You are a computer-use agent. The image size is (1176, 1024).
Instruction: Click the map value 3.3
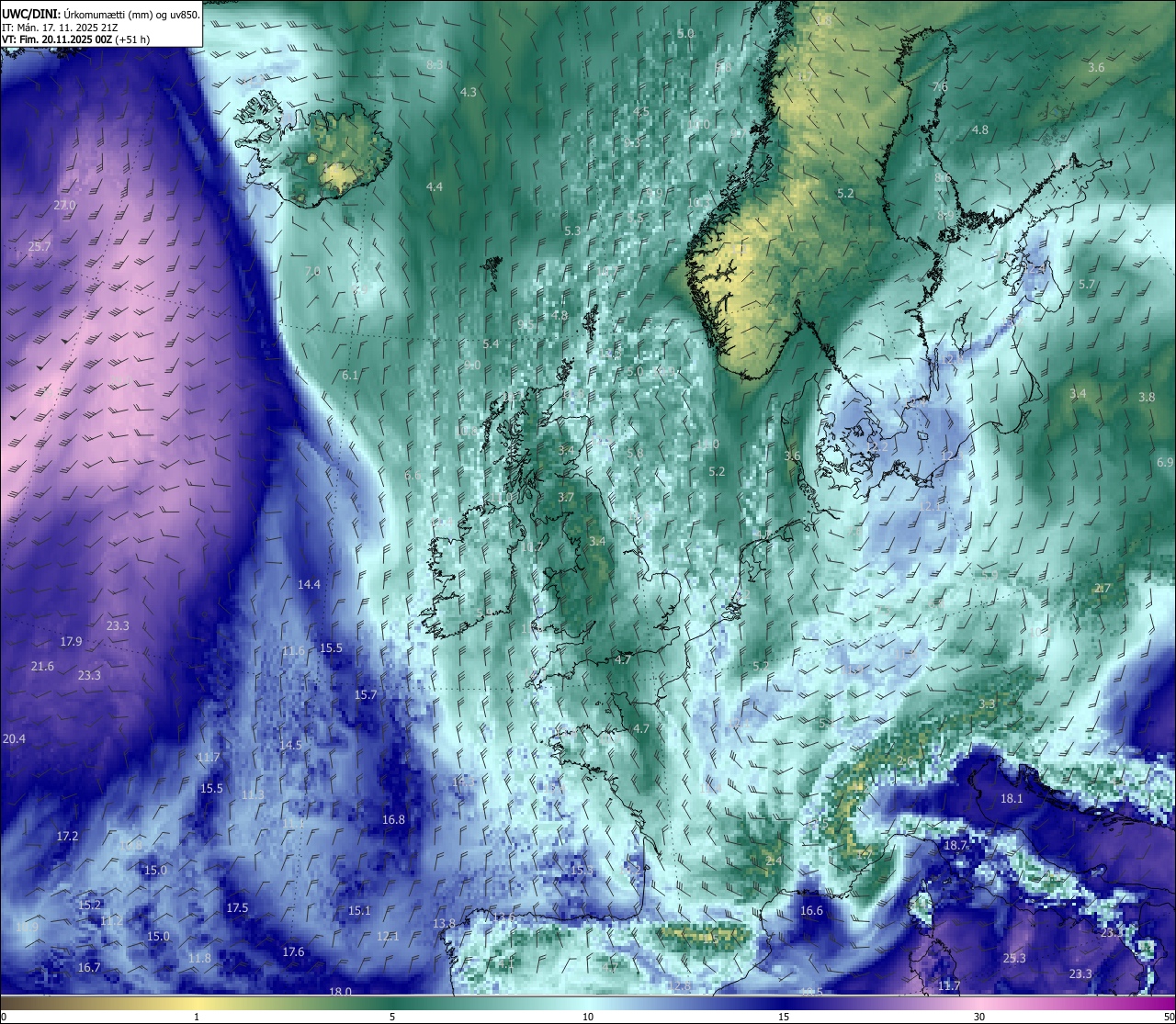pos(987,703)
